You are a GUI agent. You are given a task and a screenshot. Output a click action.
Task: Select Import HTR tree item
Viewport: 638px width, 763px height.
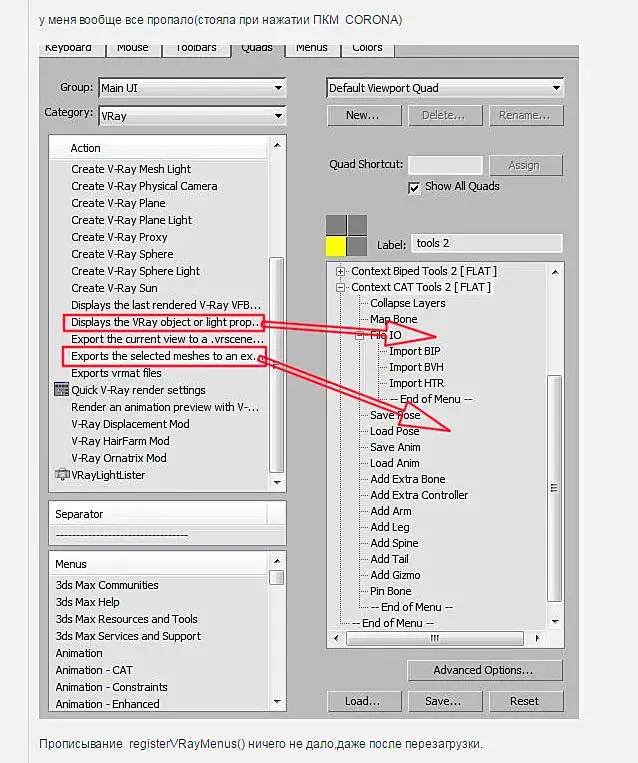coord(417,383)
